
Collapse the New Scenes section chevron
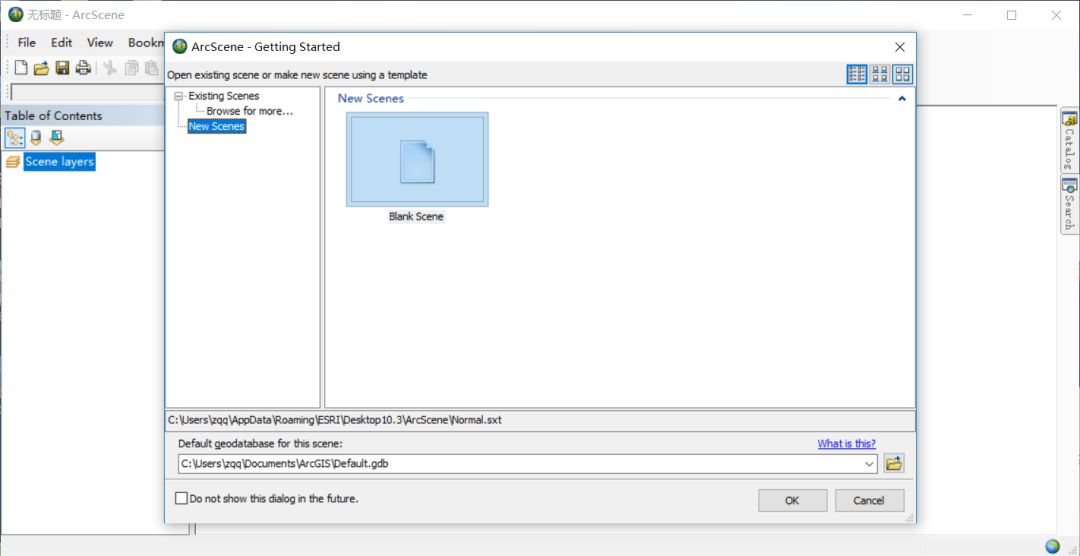click(x=902, y=99)
